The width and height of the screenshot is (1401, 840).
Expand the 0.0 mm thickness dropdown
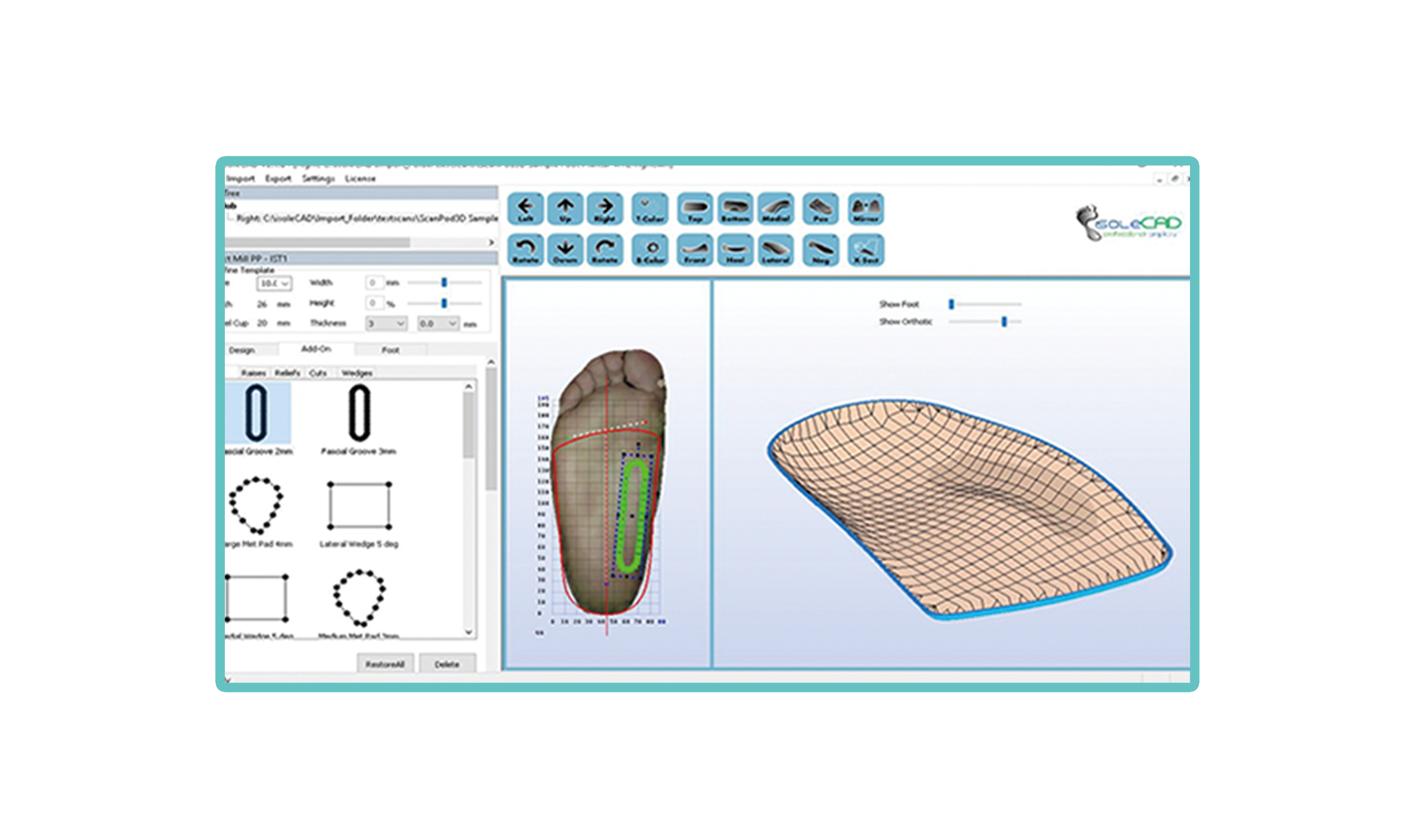438,324
